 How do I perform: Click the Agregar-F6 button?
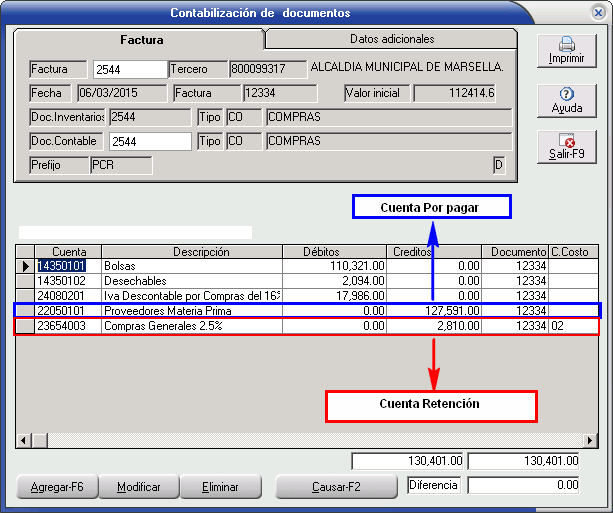click(57, 487)
